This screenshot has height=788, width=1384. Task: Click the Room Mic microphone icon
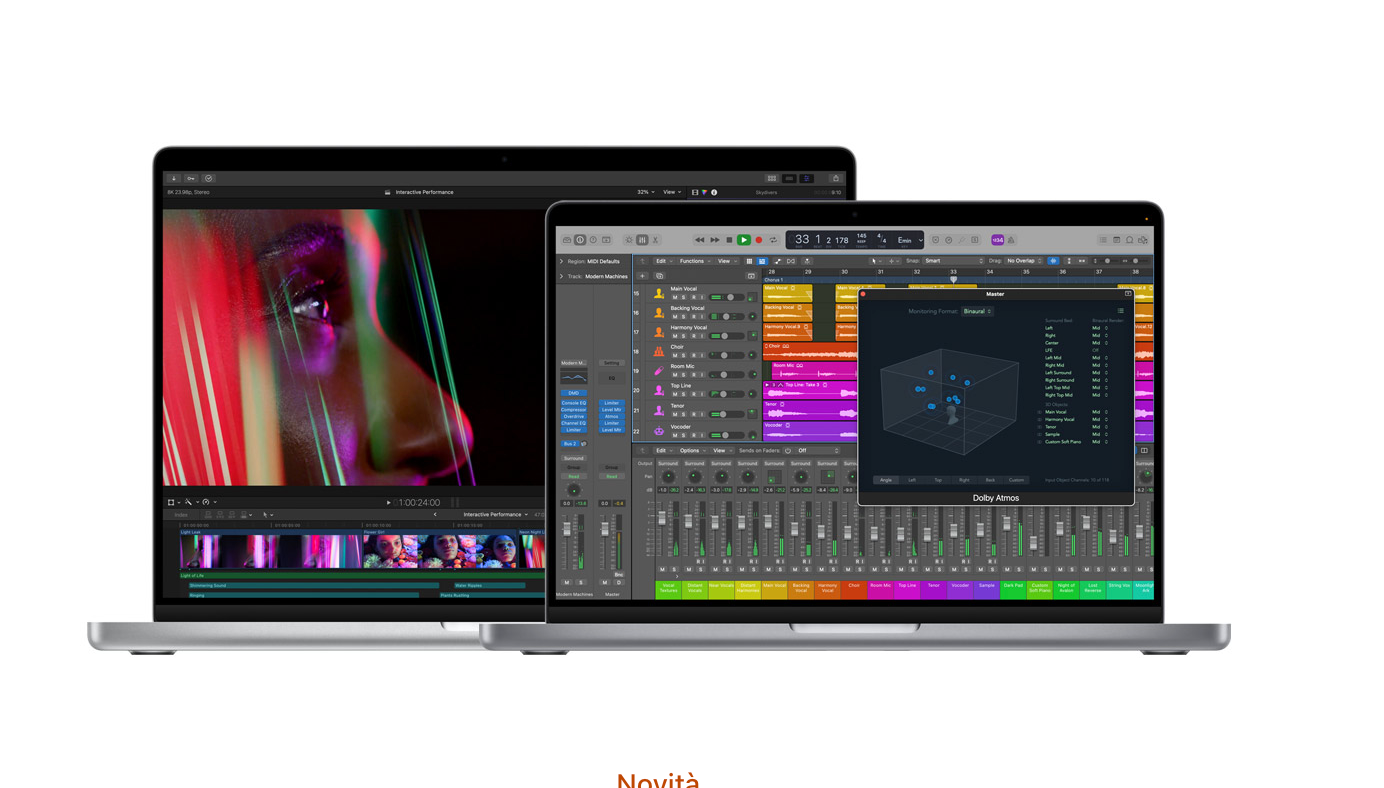658,372
